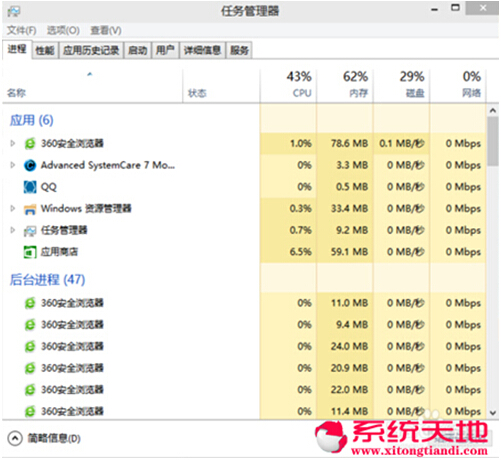The width and height of the screenshot is (501, 460).
Task: Click the 360 icon in the 24.0 MB row
Action: tap(30, 347)
